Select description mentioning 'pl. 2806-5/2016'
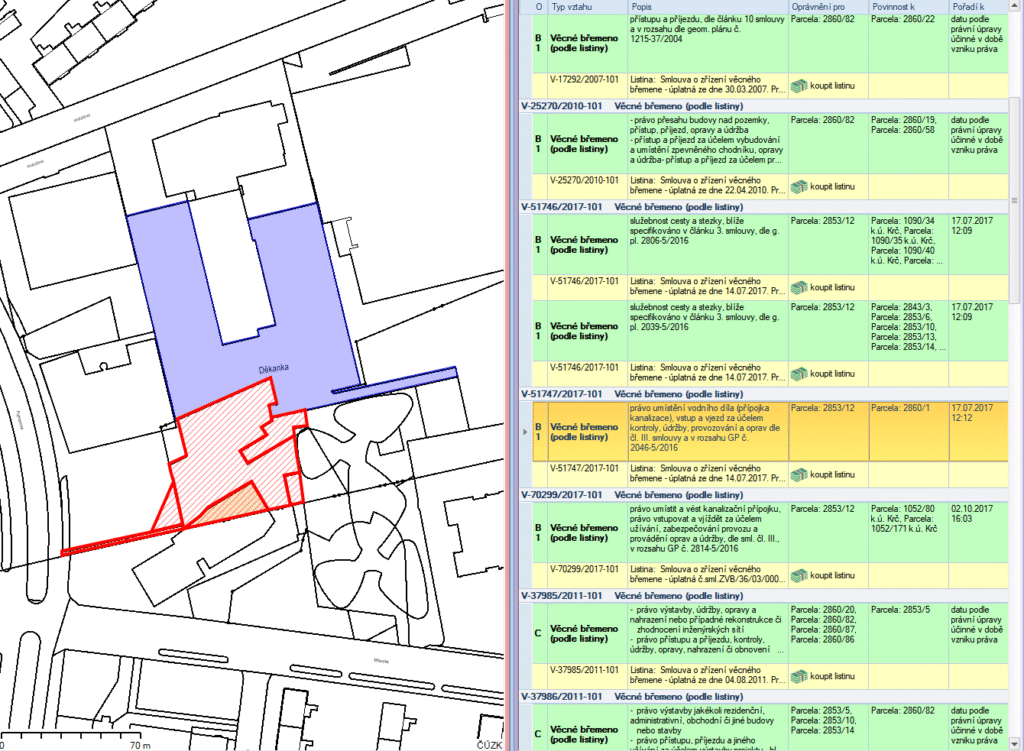Viewport: 1024px width, 751px height. pyautogui.click(x=708, y=244)
